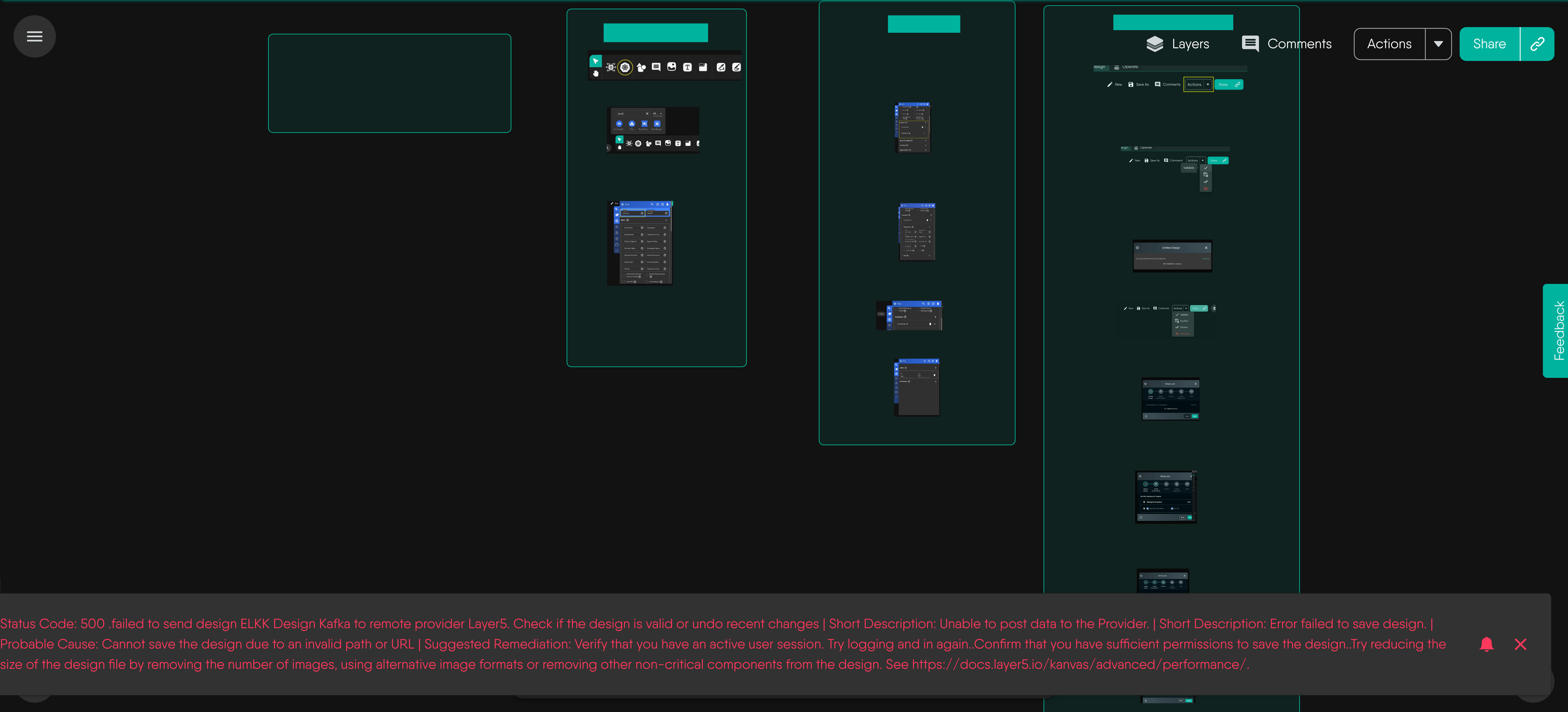Open the vertical Feedback tab

click(x=1556, y=330)
